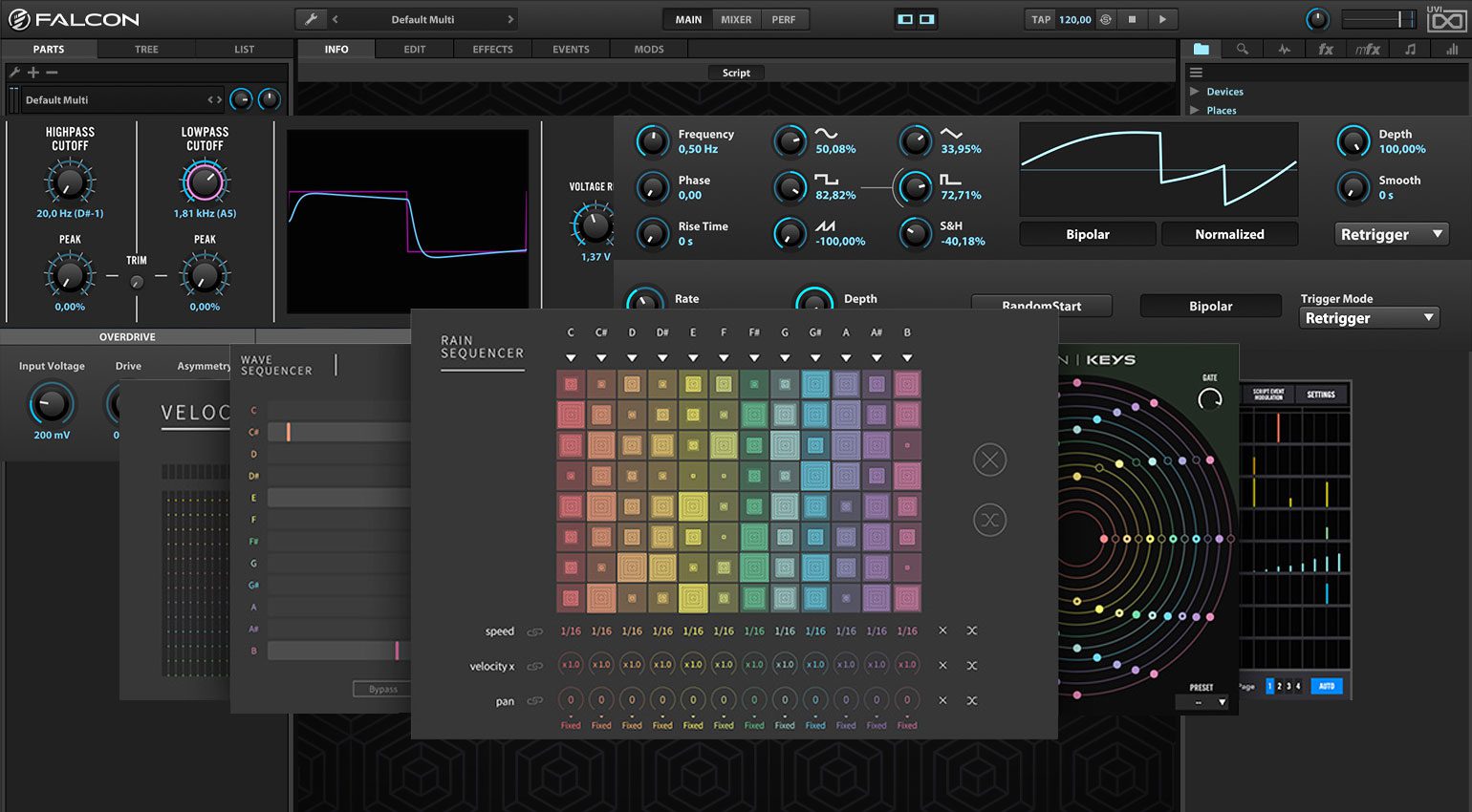1472x812 pixels.
Task: Open the PRESET dropdown in Keys panel
Action: [1202, 702]
